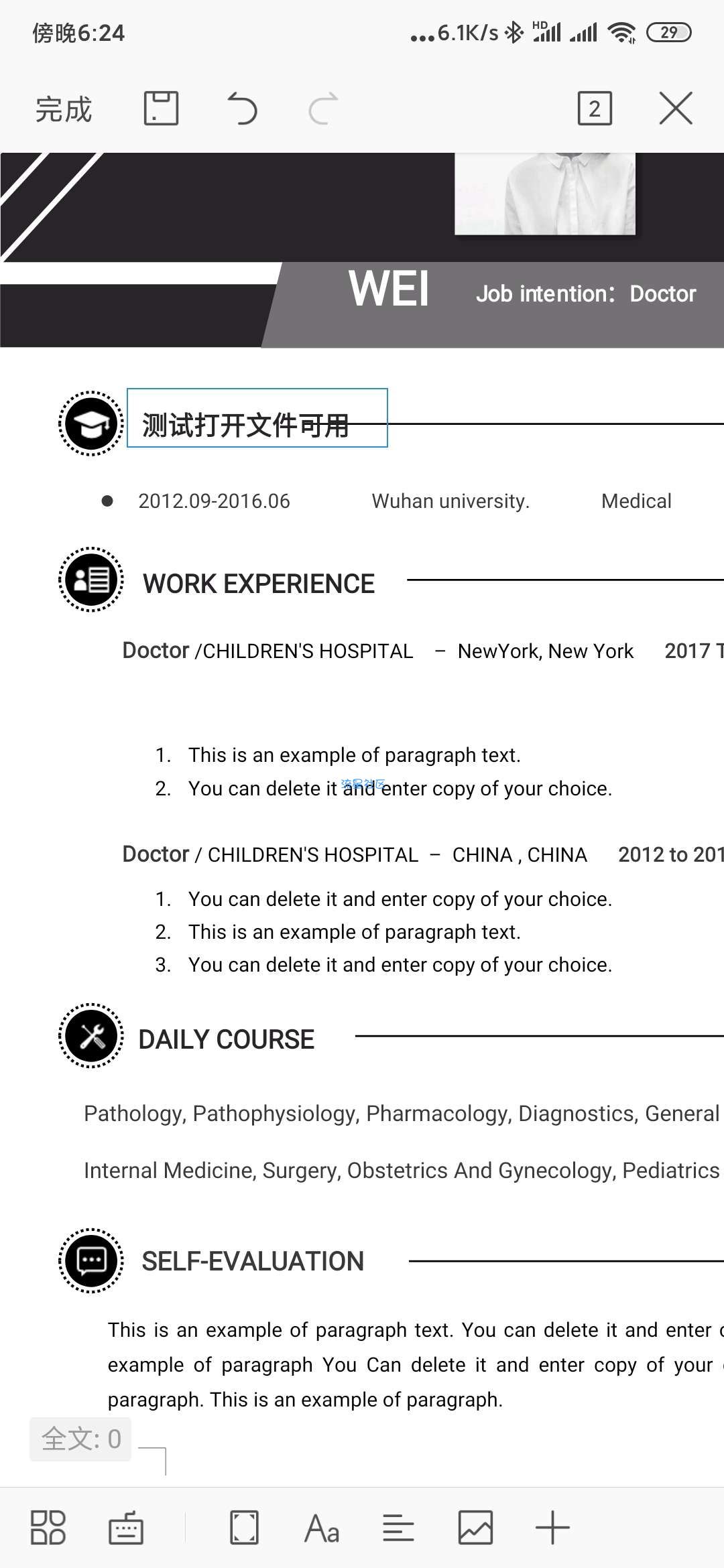Open paragraph alignment options
The height and width of the screenshot is (1568, 724).
398,1528
